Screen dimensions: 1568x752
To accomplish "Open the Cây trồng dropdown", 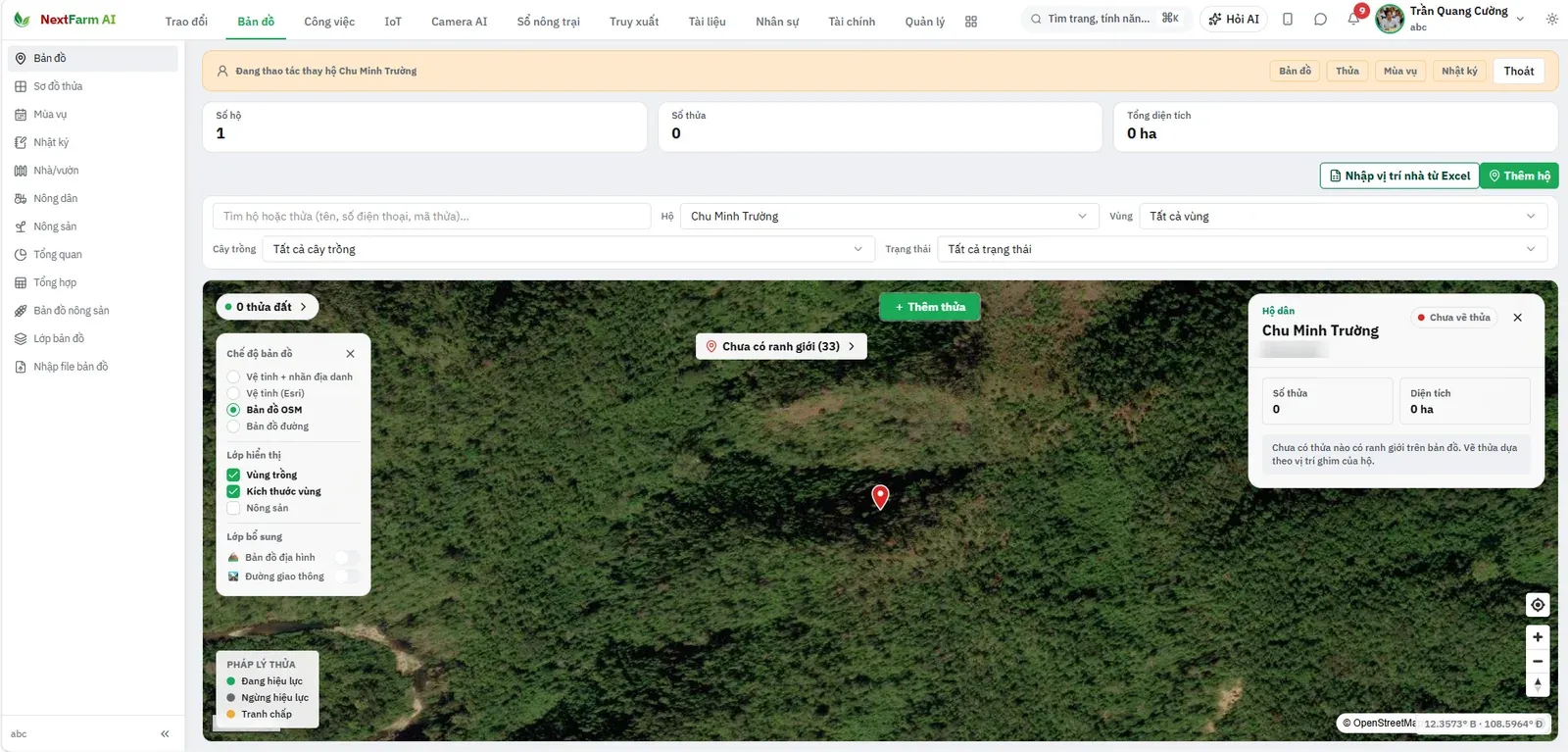I will click(x=567, y=249).
